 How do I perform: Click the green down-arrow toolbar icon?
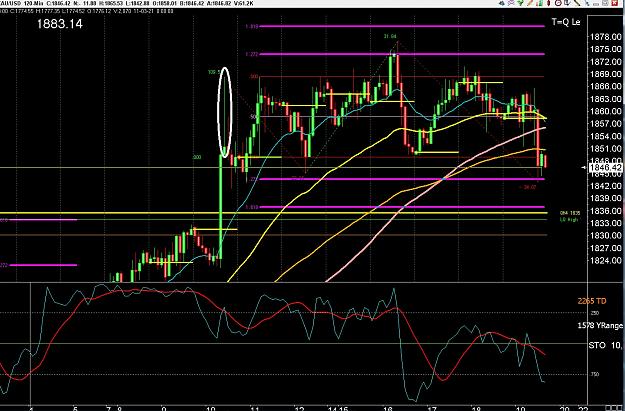(521, 3)
